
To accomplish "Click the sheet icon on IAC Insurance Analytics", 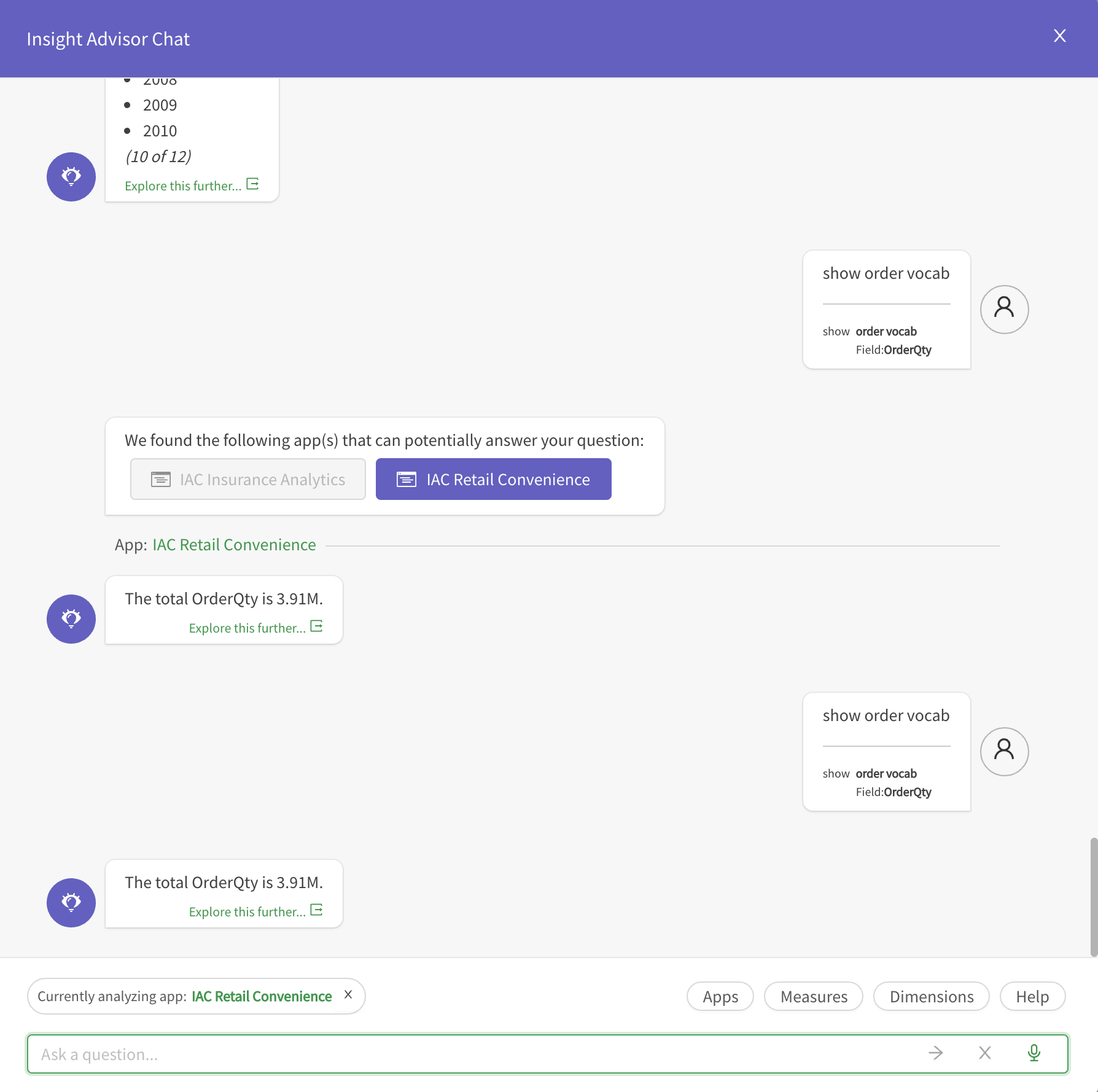I will tap(160, 478).
